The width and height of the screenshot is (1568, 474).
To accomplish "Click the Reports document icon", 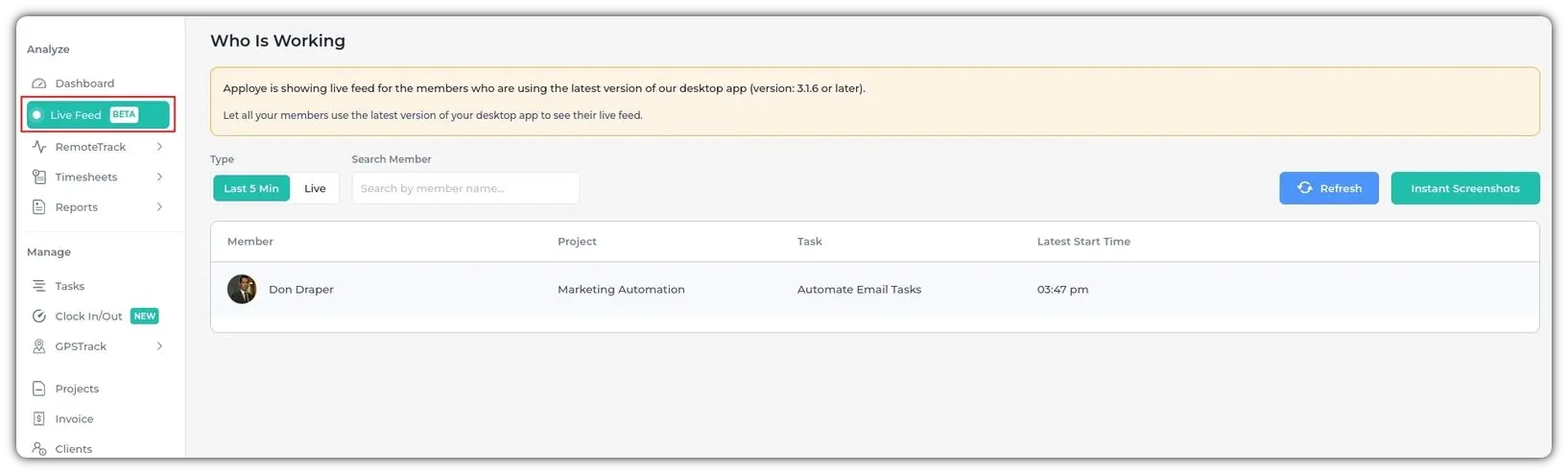I will coord(39,207).
